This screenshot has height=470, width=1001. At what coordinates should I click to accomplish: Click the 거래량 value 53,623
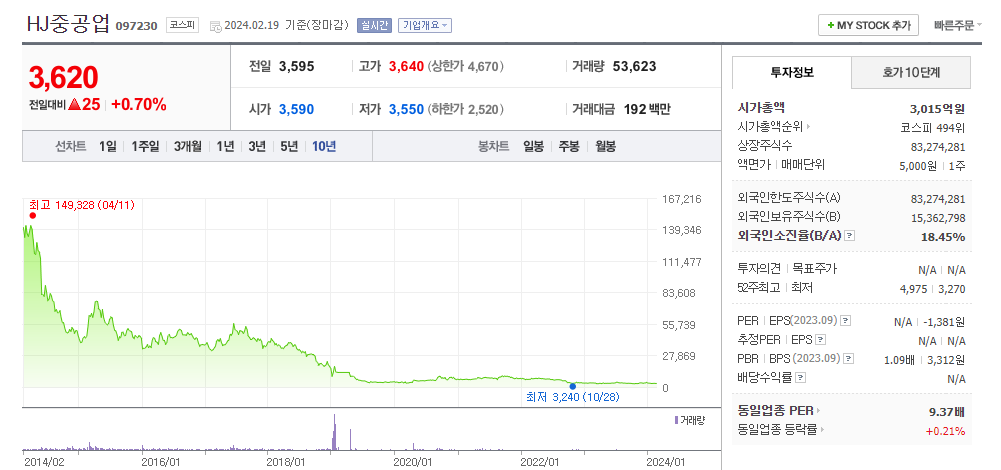634,66
